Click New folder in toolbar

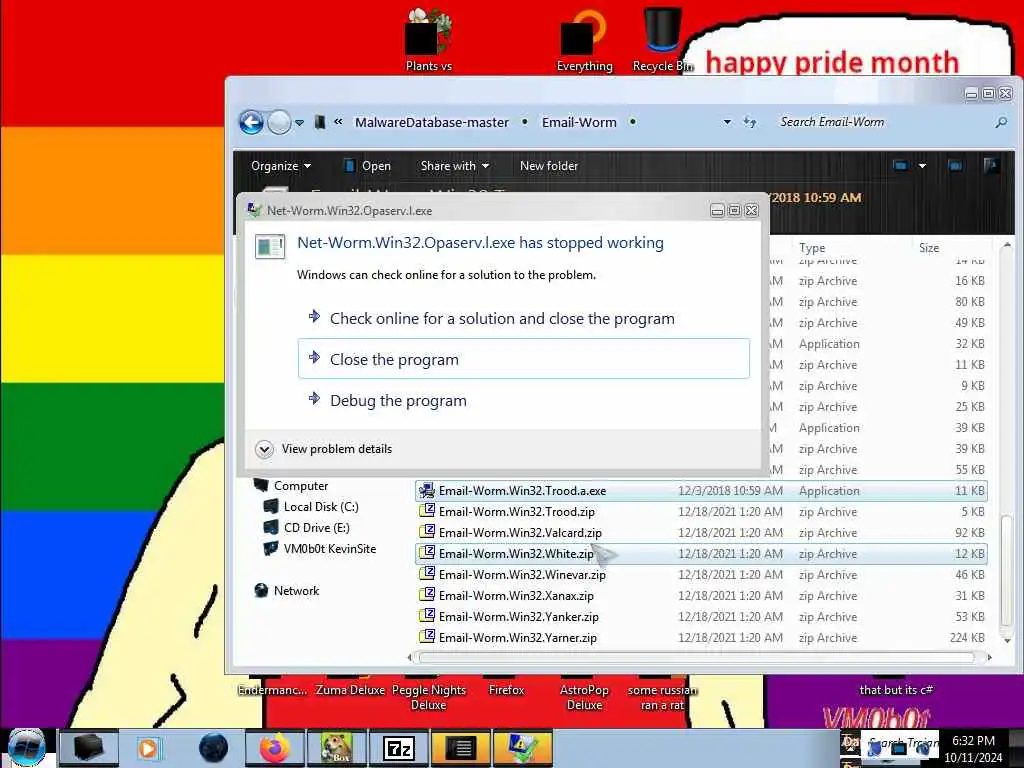(549, 166)
